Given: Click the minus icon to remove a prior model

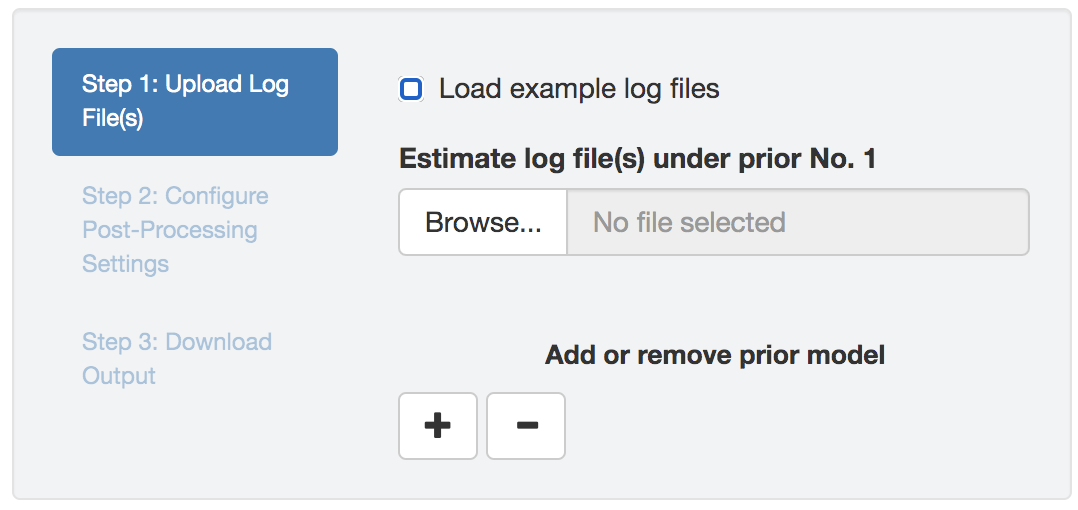Looking at the screenshot, I should (526, 426).
